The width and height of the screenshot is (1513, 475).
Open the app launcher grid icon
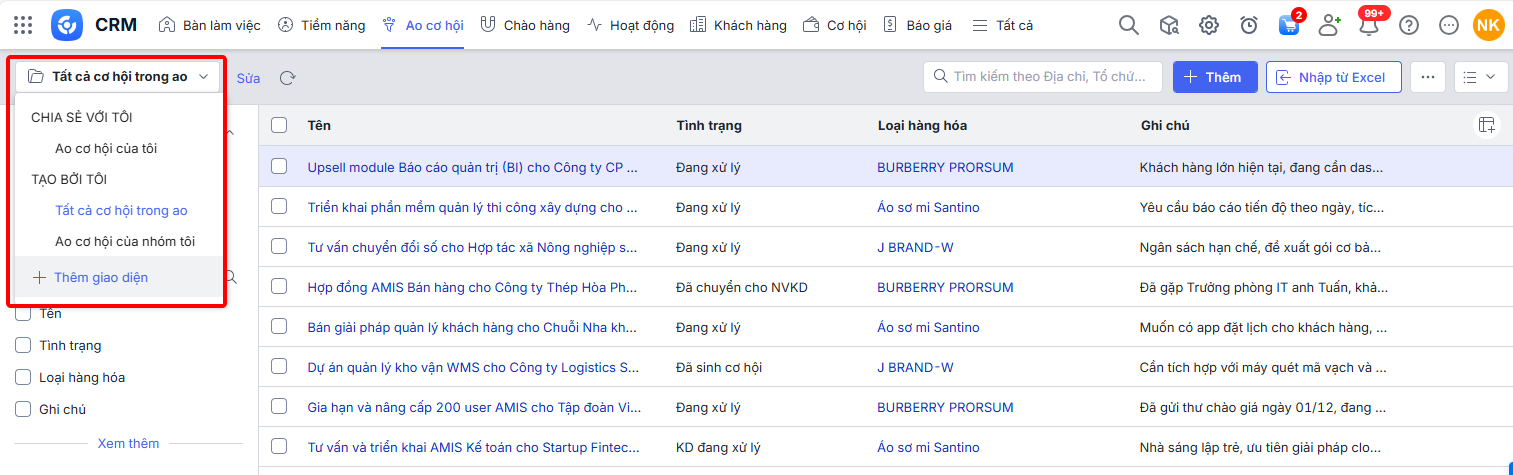(23, 25)
